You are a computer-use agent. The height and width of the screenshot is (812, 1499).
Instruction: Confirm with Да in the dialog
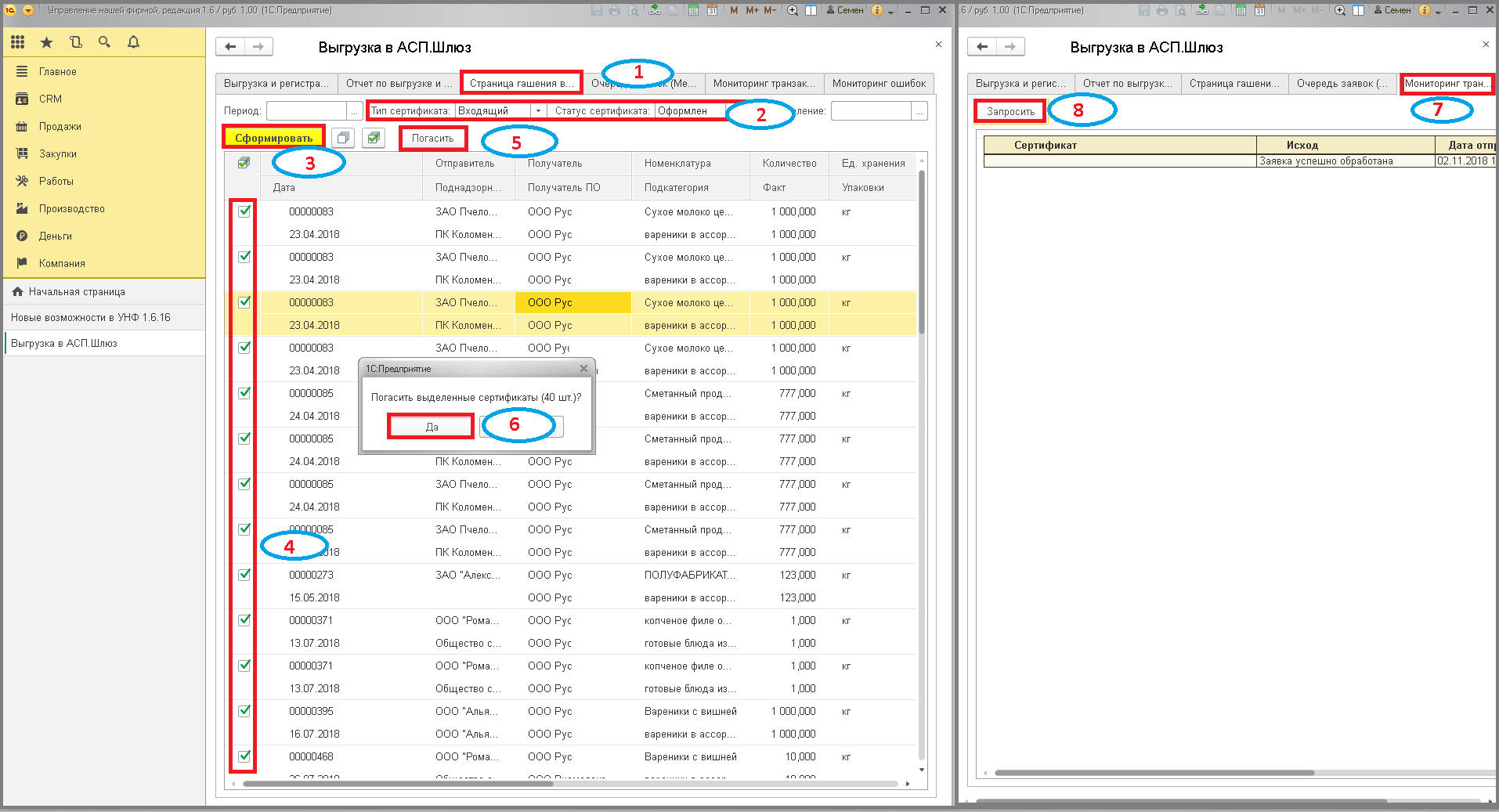[432, 427]
